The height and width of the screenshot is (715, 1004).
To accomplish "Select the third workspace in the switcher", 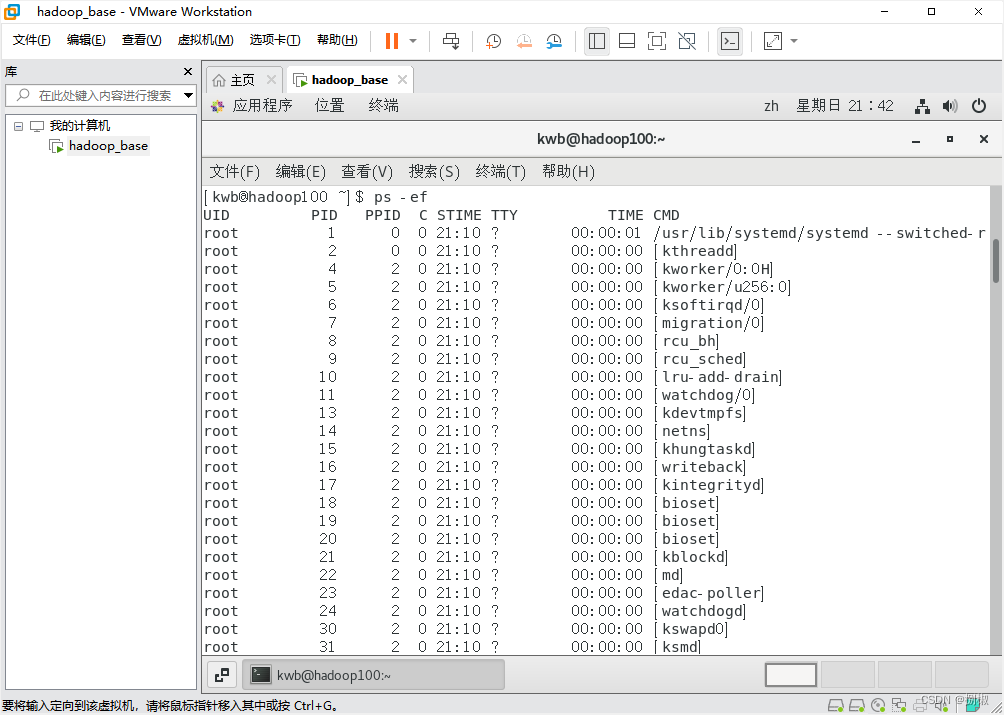I will 905,675.
